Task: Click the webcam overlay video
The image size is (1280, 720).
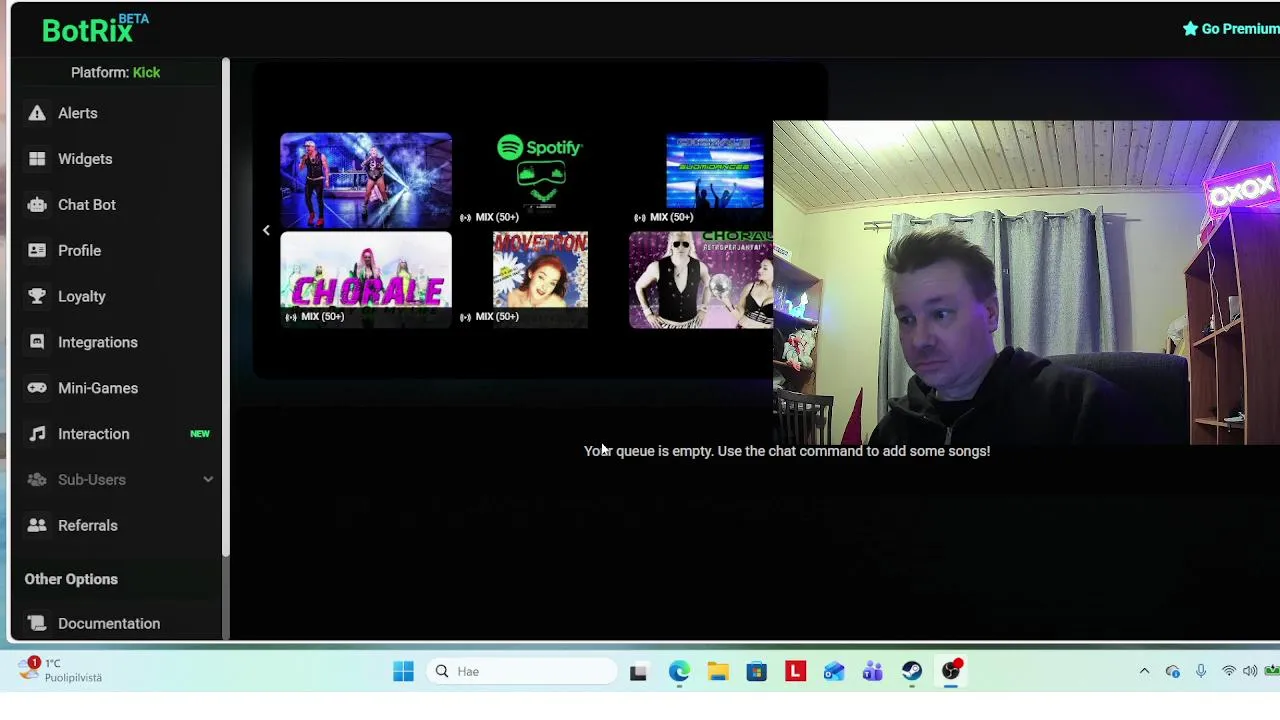Action: pos(1026,283)
